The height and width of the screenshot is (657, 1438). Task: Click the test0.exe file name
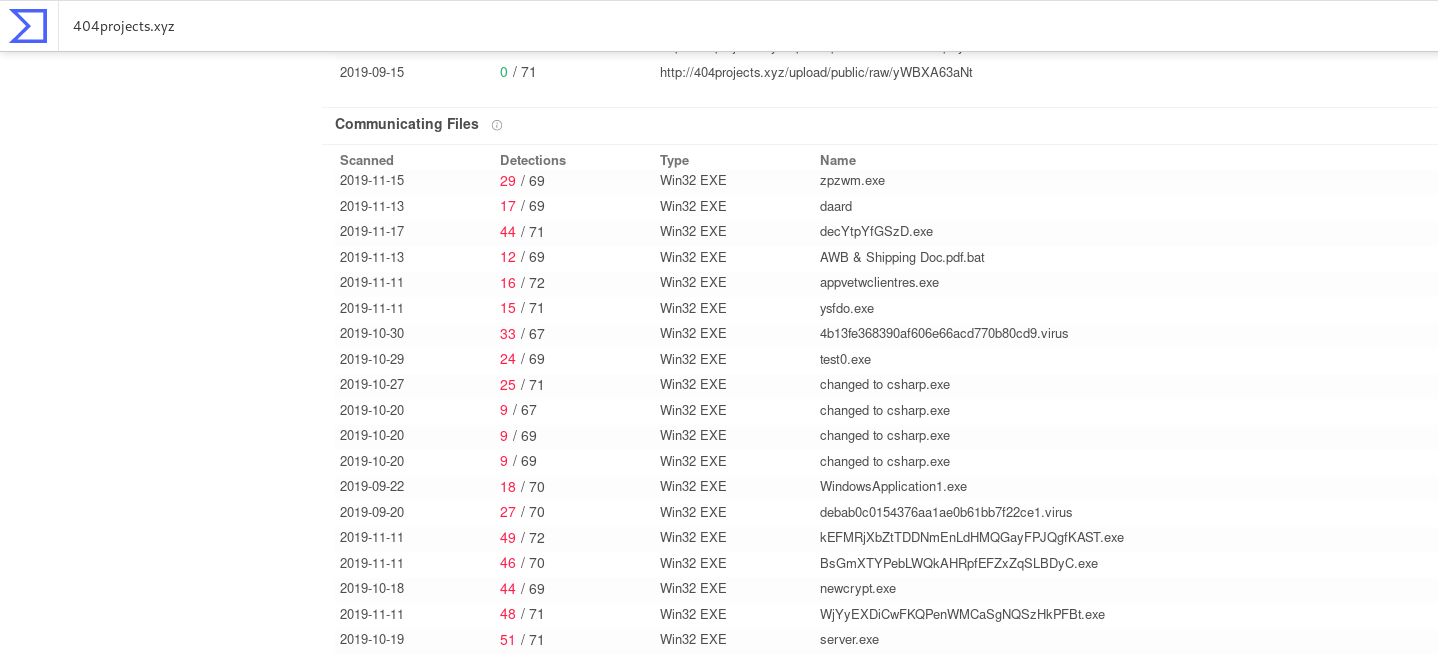point(845,360)
